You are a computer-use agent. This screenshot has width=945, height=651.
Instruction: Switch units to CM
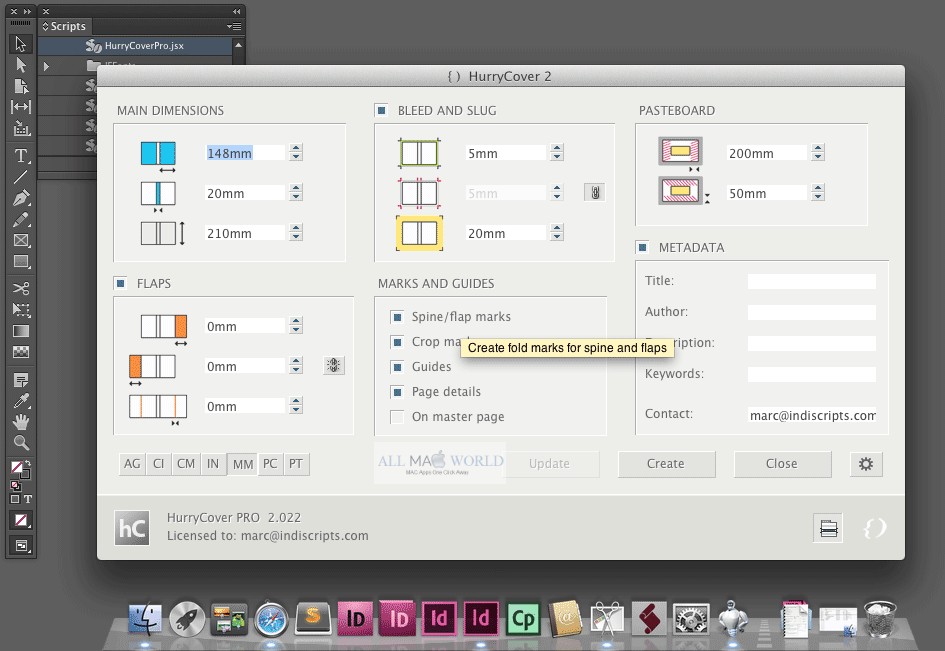(186, 464)
